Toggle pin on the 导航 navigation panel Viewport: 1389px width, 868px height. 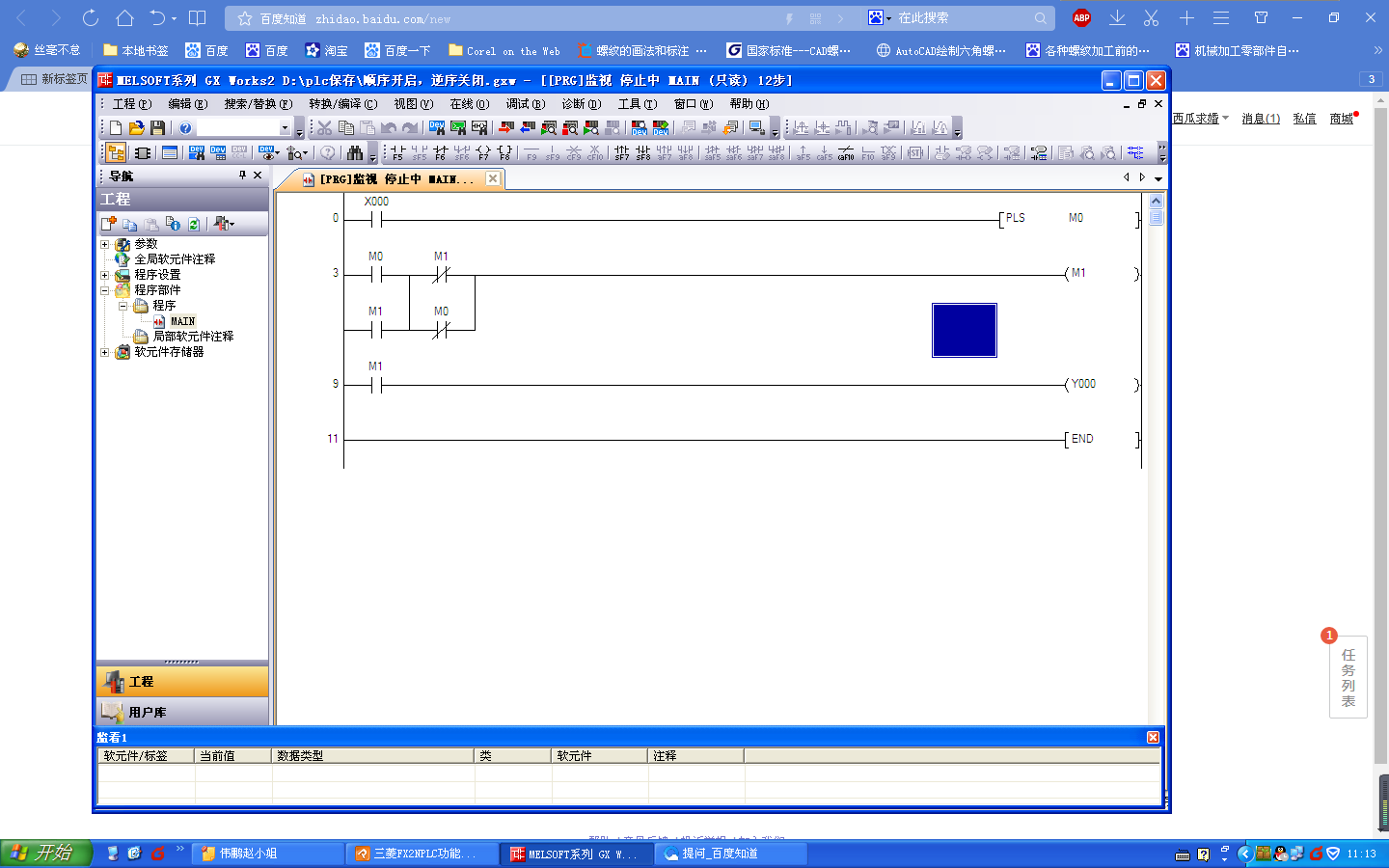(x=242, y=176)
